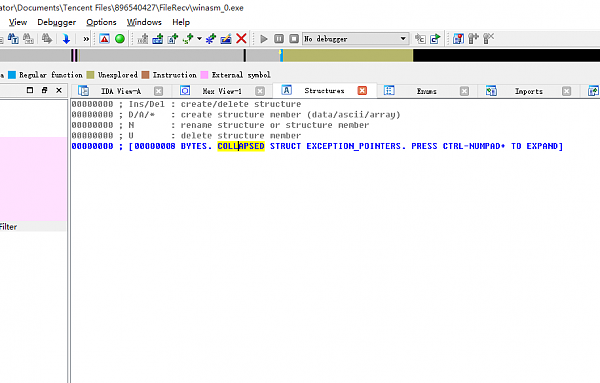Click the Enums tab icon
Viewport: 600px width, 383px height.
[389, 91]
